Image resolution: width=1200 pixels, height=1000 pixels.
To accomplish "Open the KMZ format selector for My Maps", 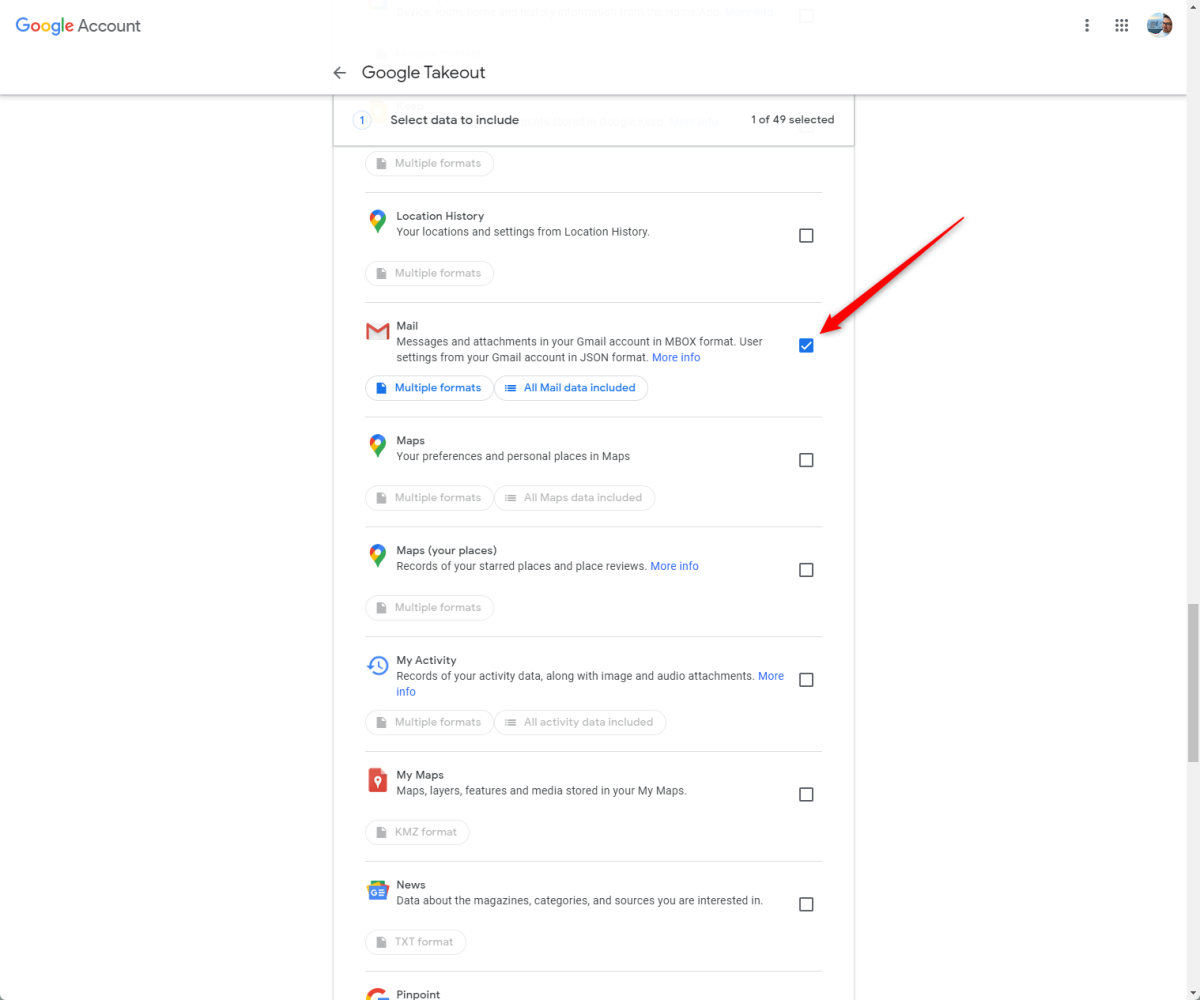I will [x=417, y=831].
